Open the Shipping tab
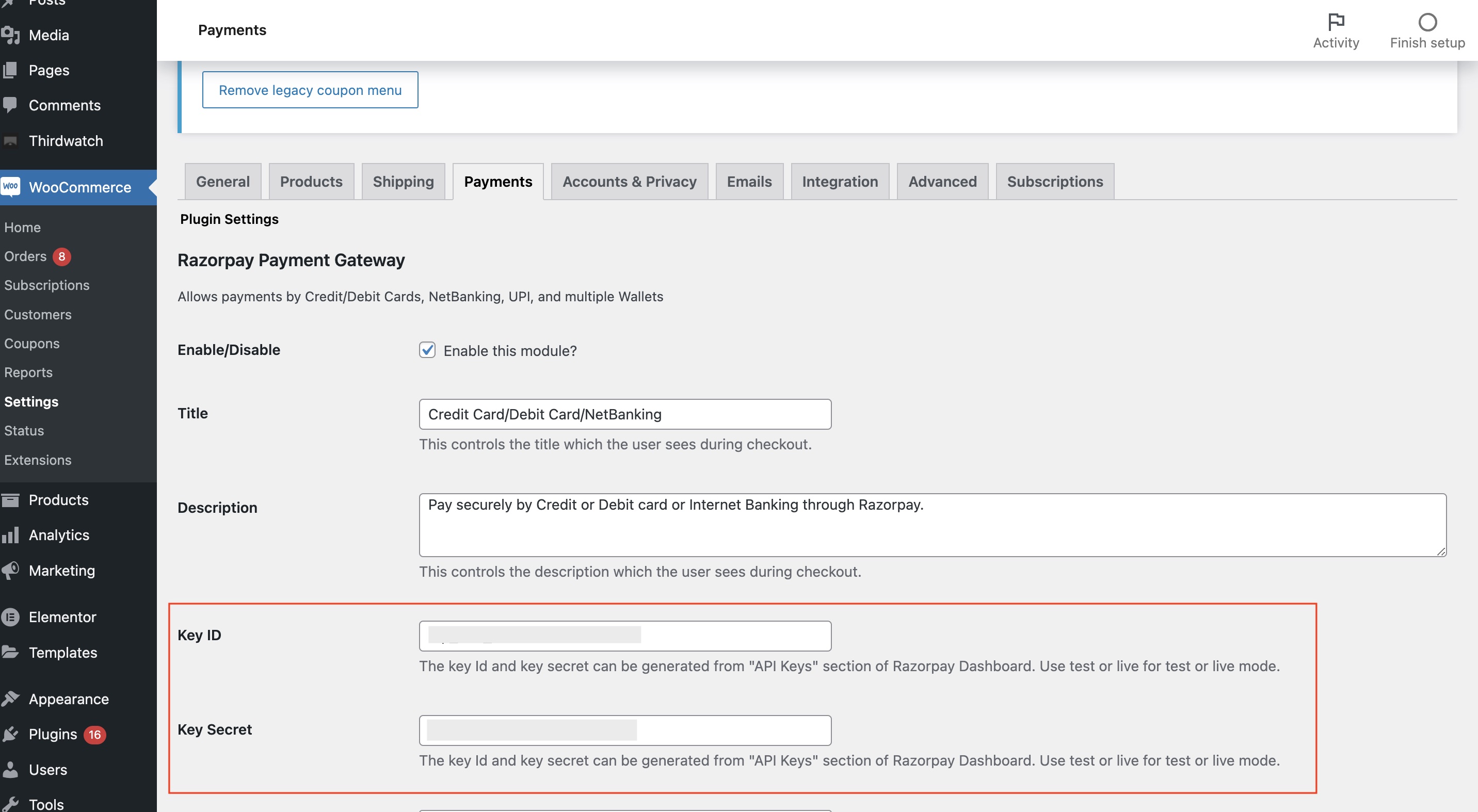Viewport: 1478px width, 812px height. click(x=404, y=181)
